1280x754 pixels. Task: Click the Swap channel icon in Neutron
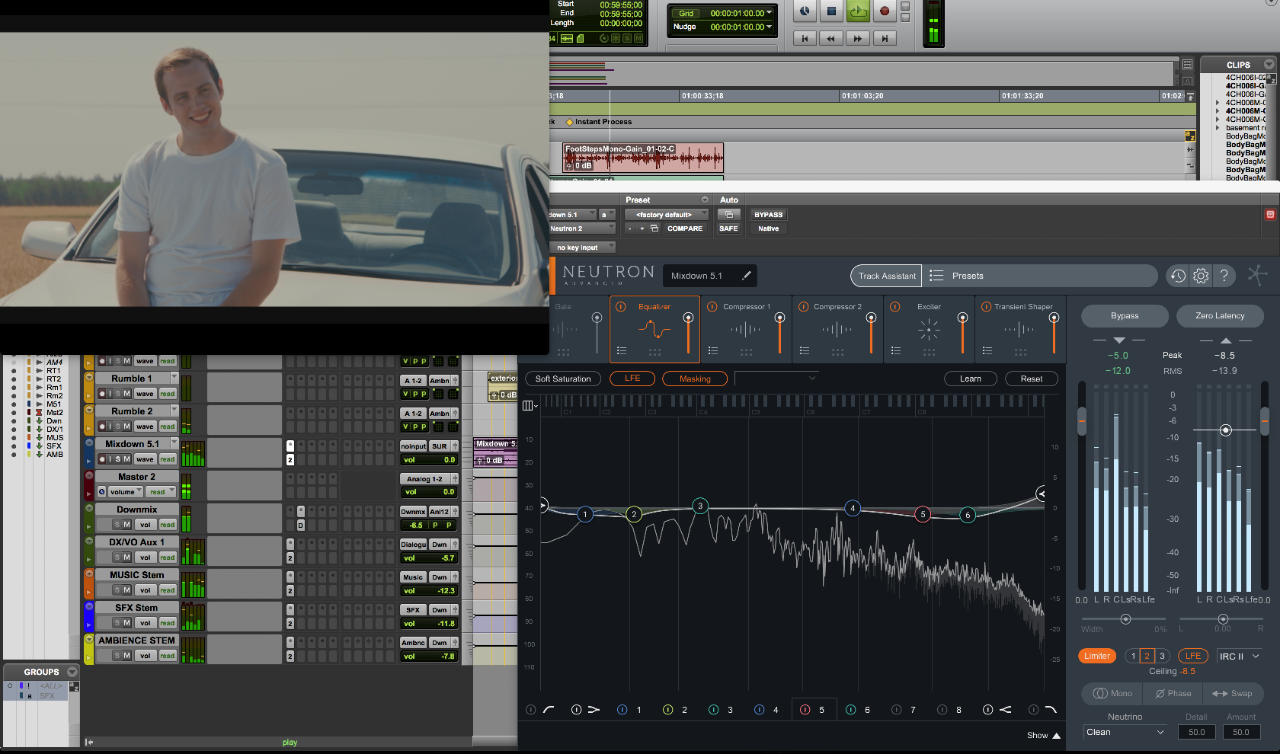point(1233,693)
